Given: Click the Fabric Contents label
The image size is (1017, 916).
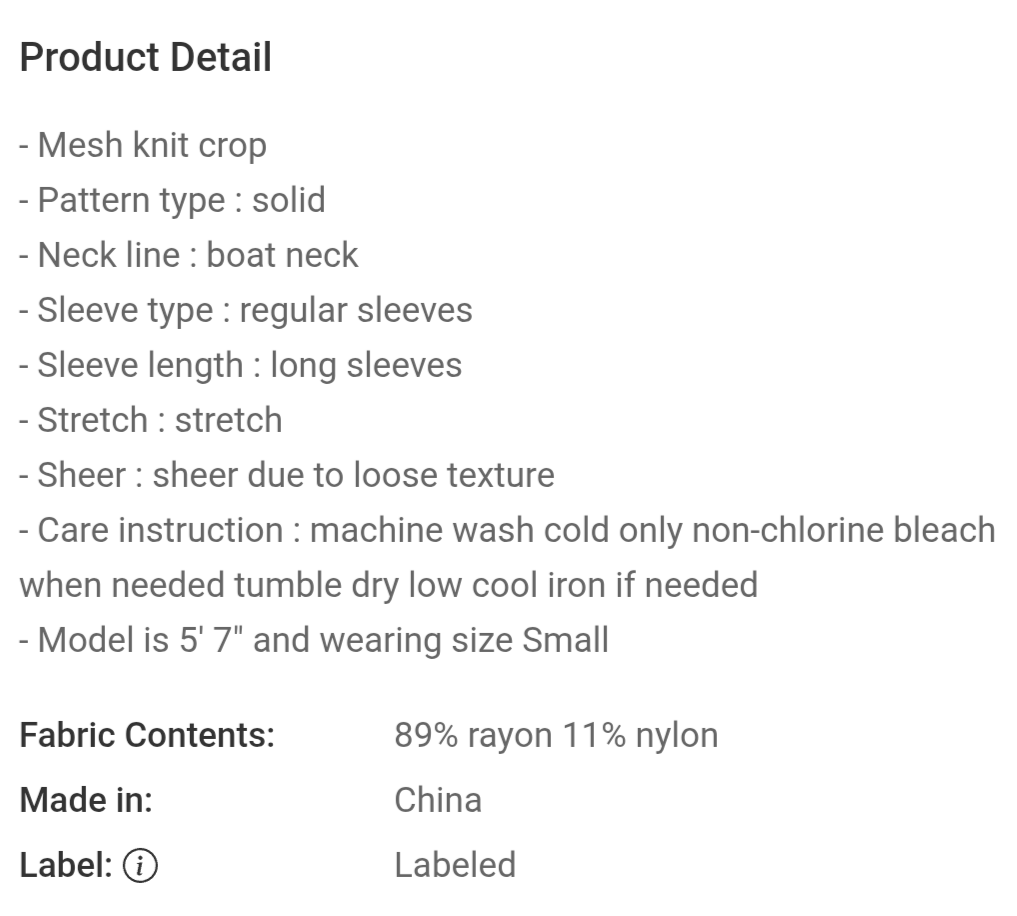Looking at the screenshot, I should [147, 736].
